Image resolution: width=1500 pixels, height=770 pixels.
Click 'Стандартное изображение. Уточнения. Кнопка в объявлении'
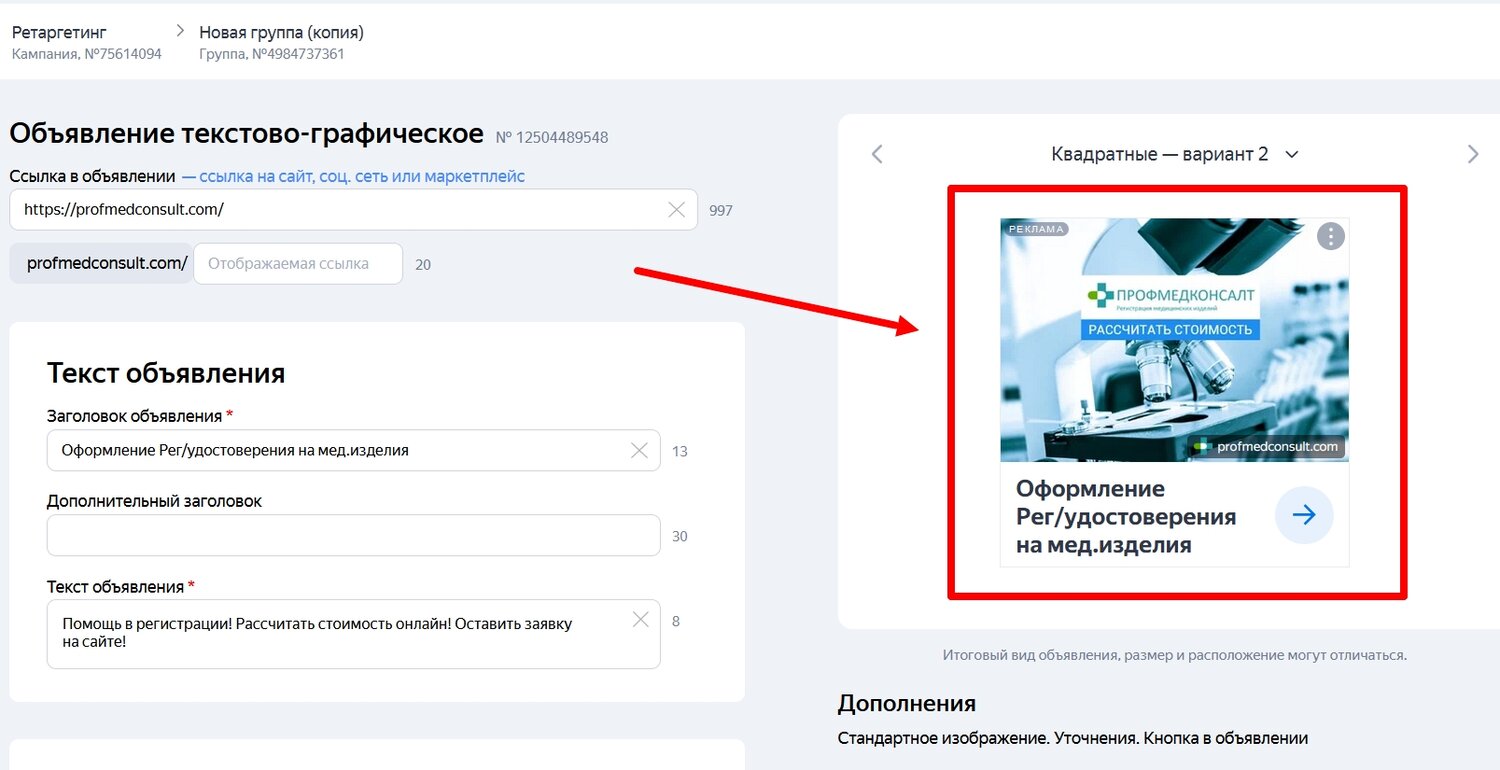[x=1072, y=739]
